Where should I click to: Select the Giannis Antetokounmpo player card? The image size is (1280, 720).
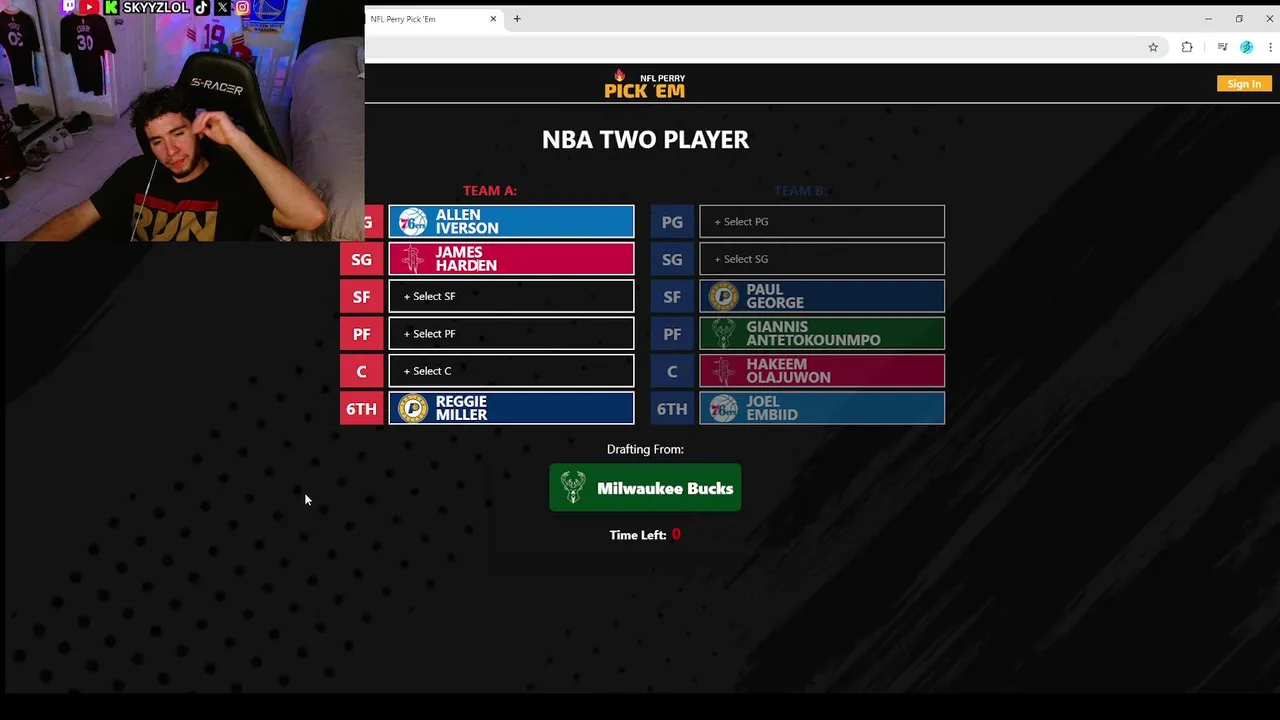pyautogui.click(x=822, y=334)
